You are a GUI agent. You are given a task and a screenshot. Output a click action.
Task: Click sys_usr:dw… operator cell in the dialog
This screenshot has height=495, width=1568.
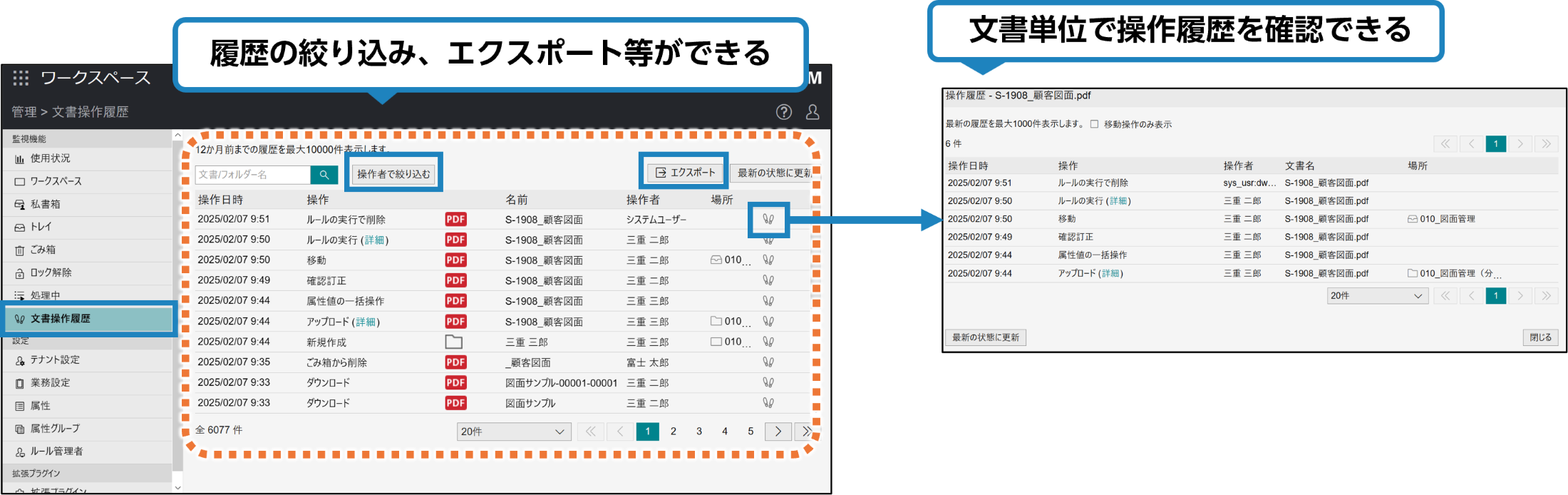(x=1249, y=183)
